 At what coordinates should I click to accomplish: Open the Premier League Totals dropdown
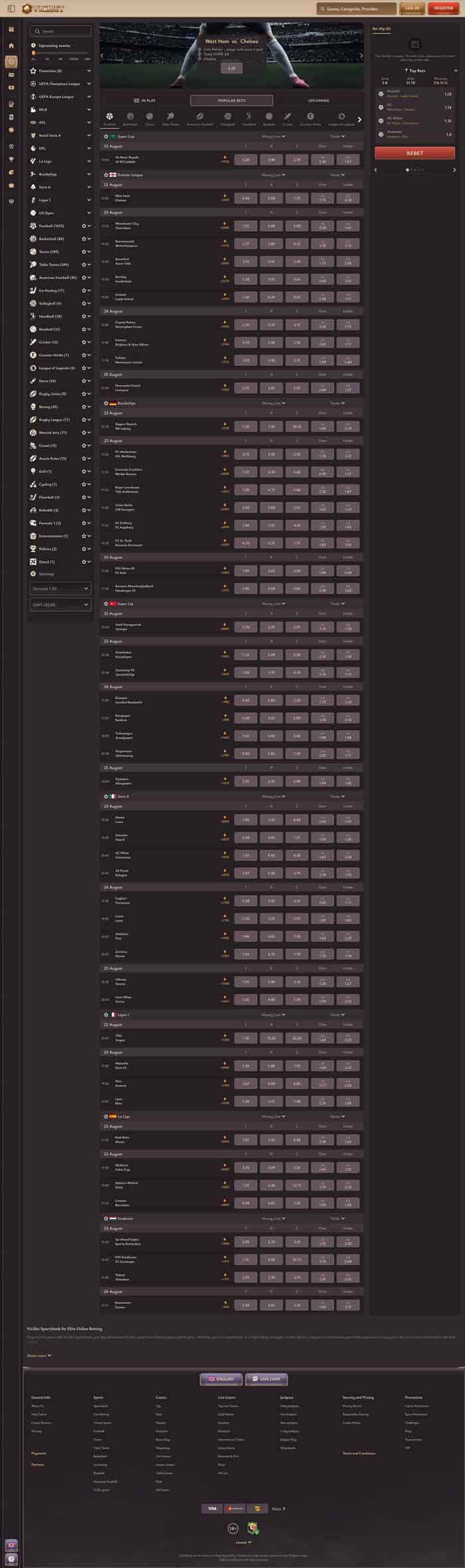(x=337, y=175)
